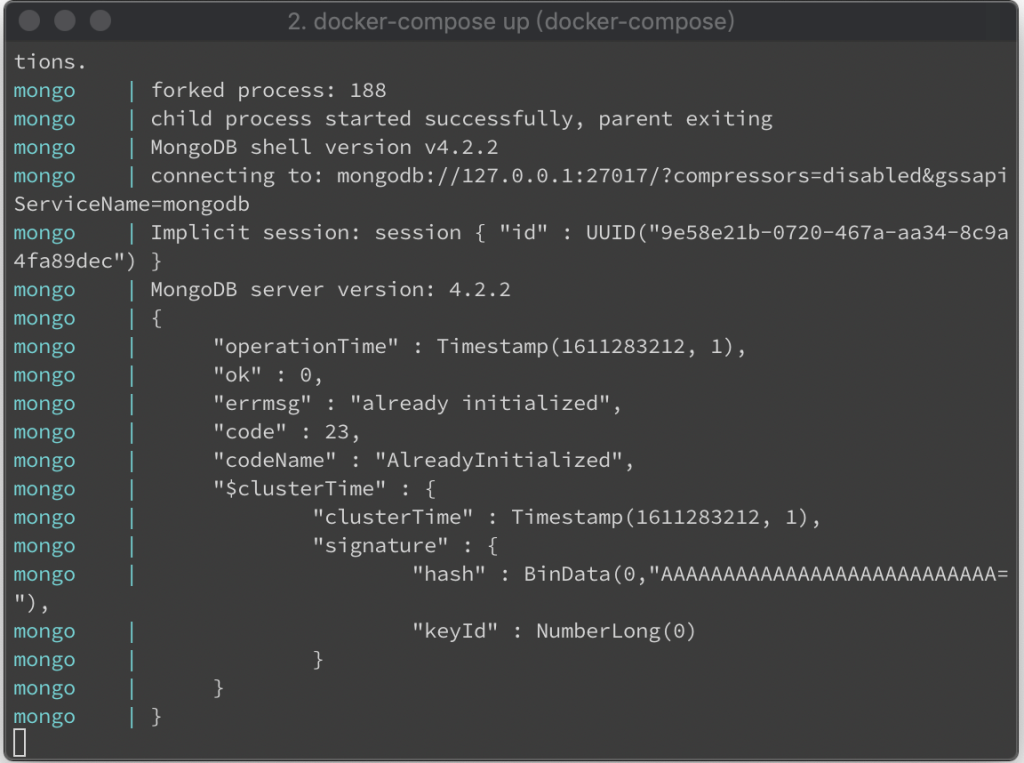Click the "hash" BinData value
Image resolution: width=1024 pixels, height=763 pixels.
766,574
